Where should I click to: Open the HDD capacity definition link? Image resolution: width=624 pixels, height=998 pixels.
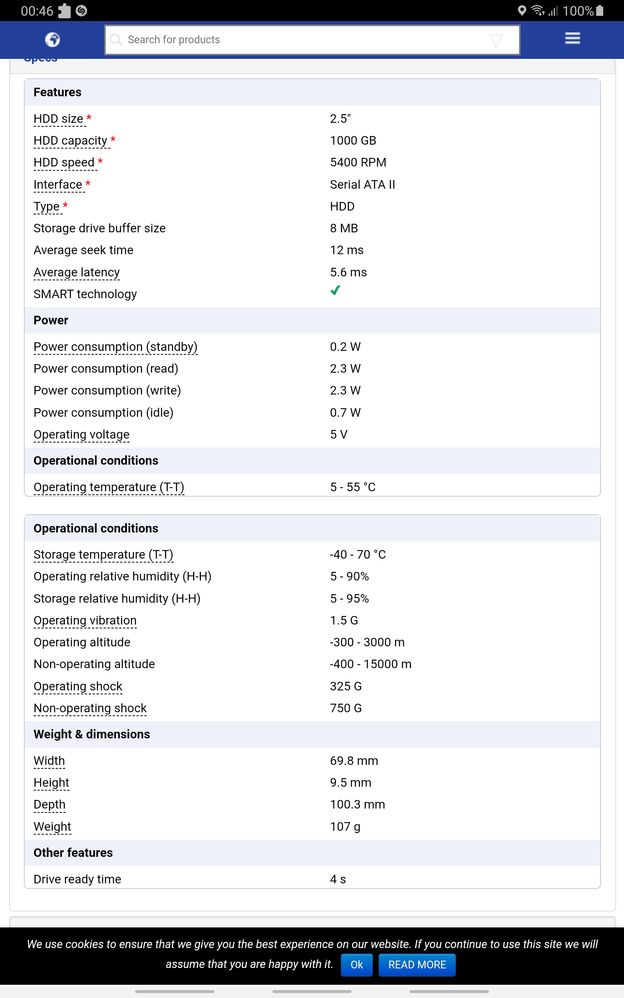pyautogui.click(x=70, y=140)
